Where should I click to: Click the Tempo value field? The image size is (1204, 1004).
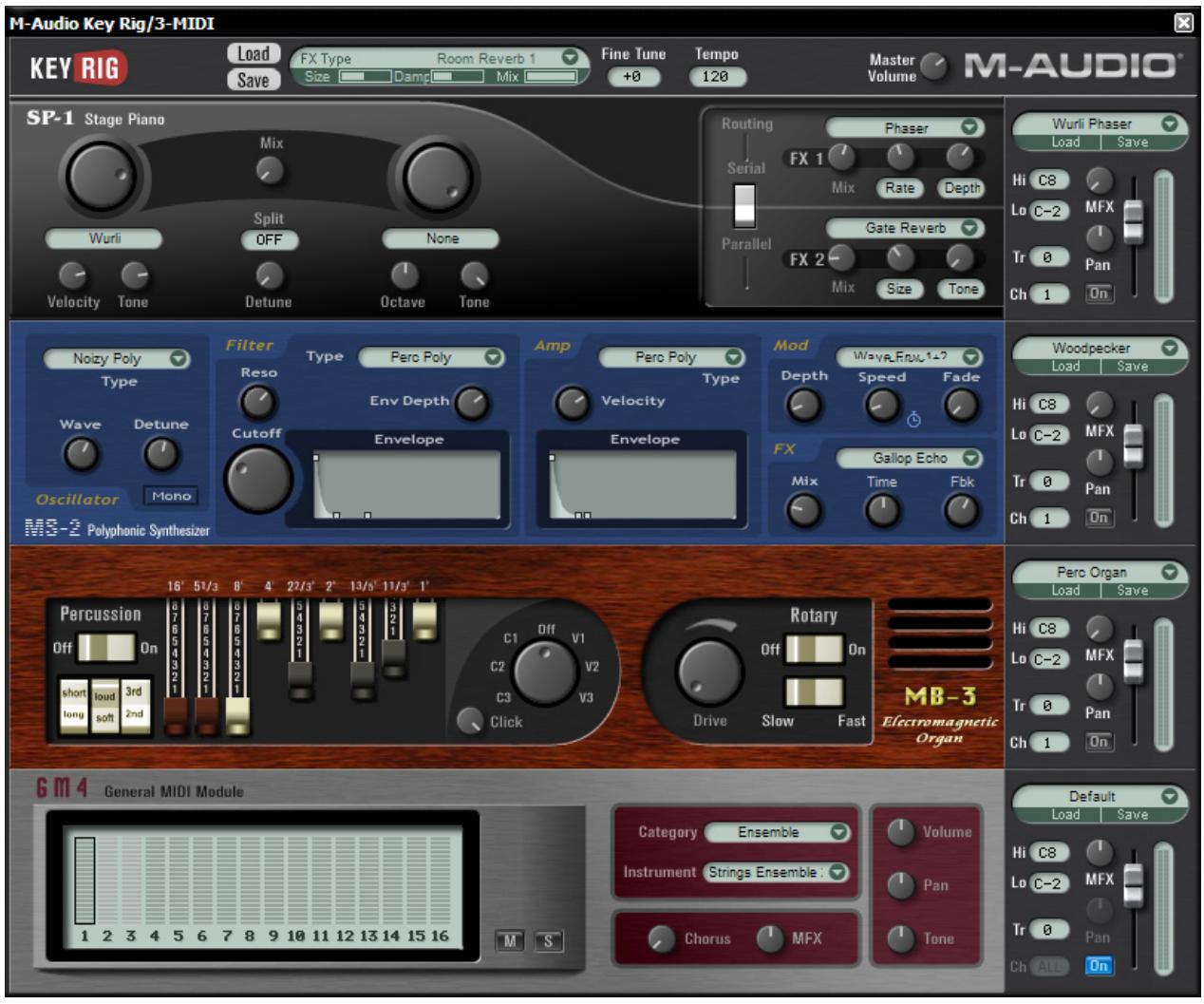click(716, 77)
